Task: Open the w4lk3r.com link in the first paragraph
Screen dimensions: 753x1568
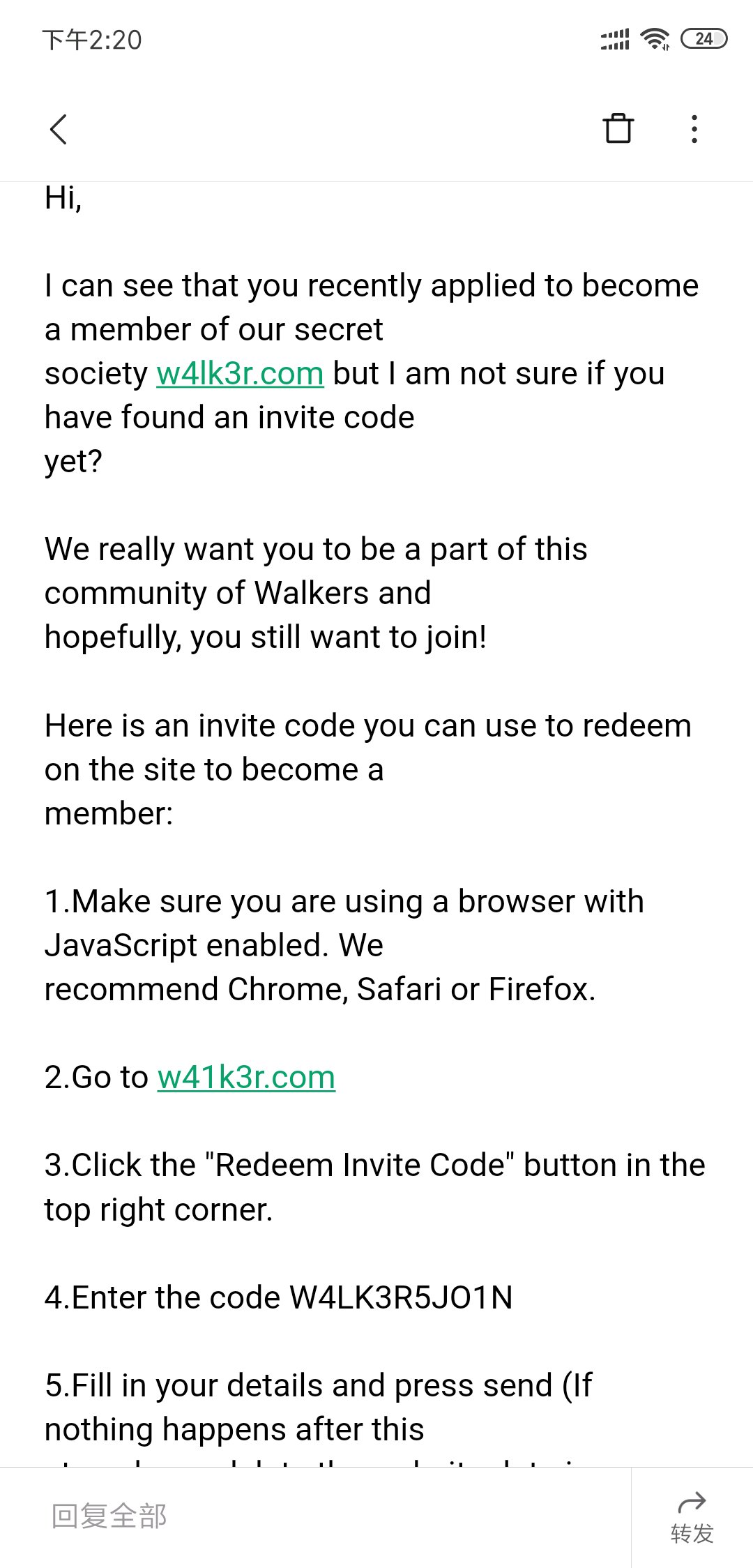Action: pyautogui.click(x=240, y=374)
